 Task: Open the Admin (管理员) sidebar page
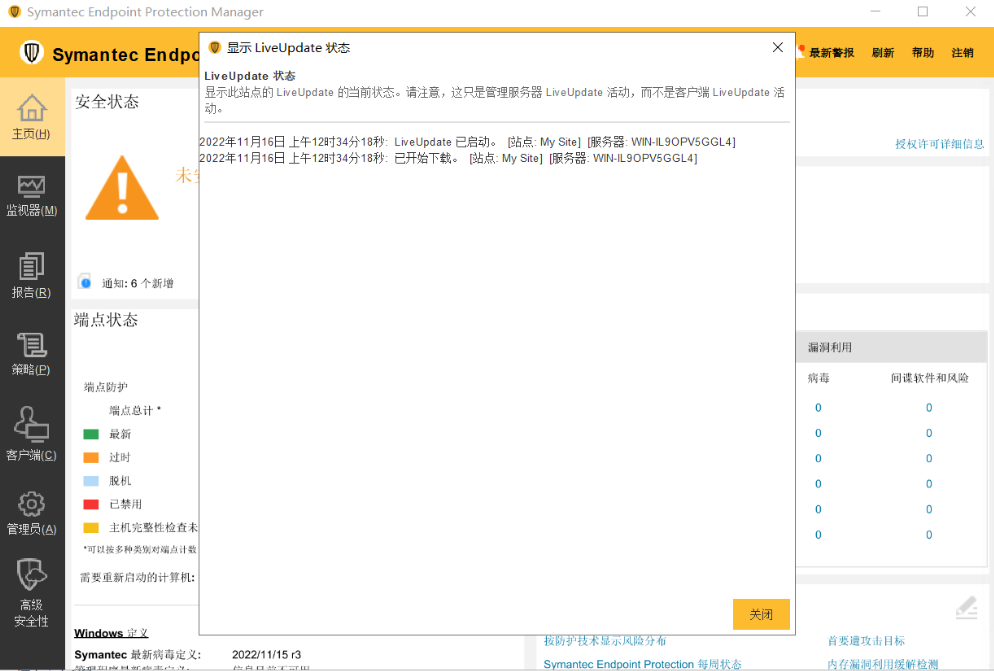32,512
